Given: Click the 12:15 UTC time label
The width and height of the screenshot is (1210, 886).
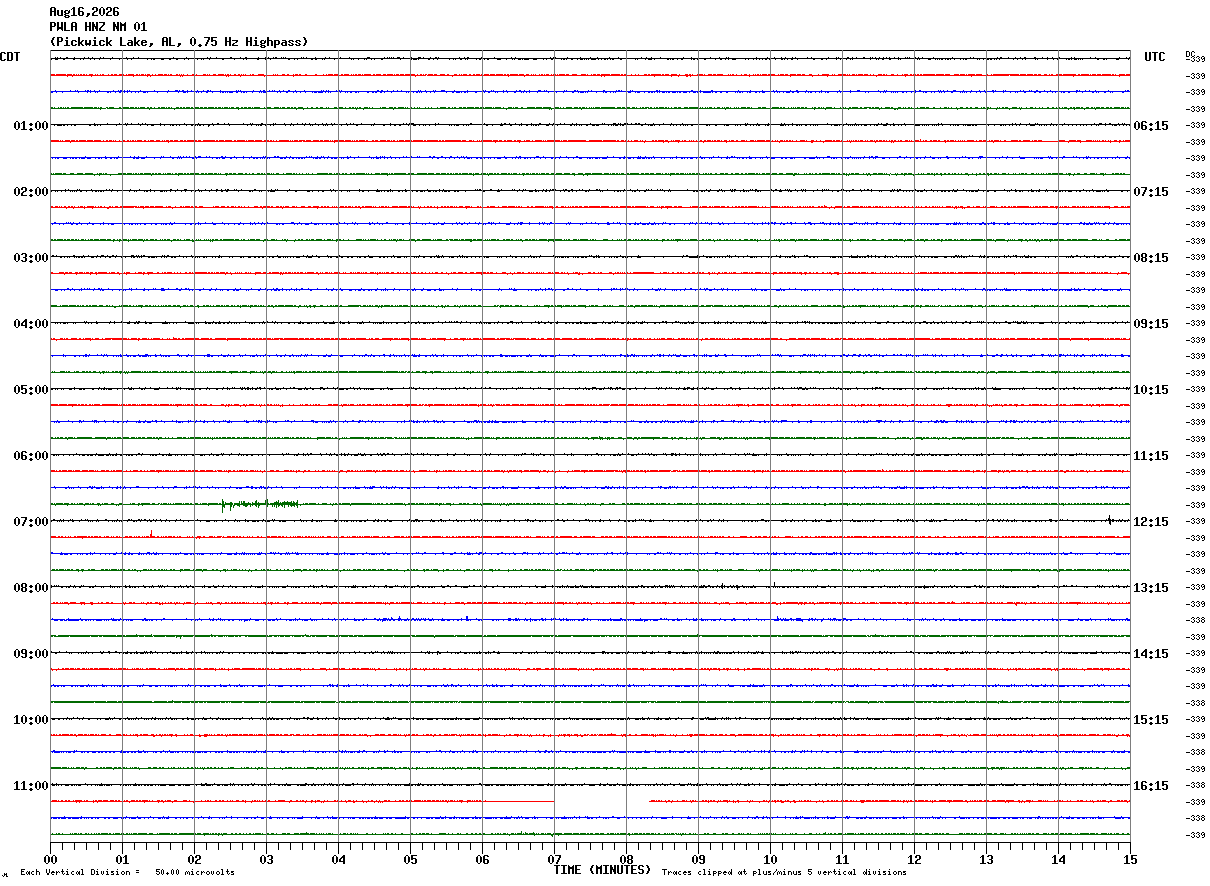Looking at the screenshot, I should coord(1150,522).
